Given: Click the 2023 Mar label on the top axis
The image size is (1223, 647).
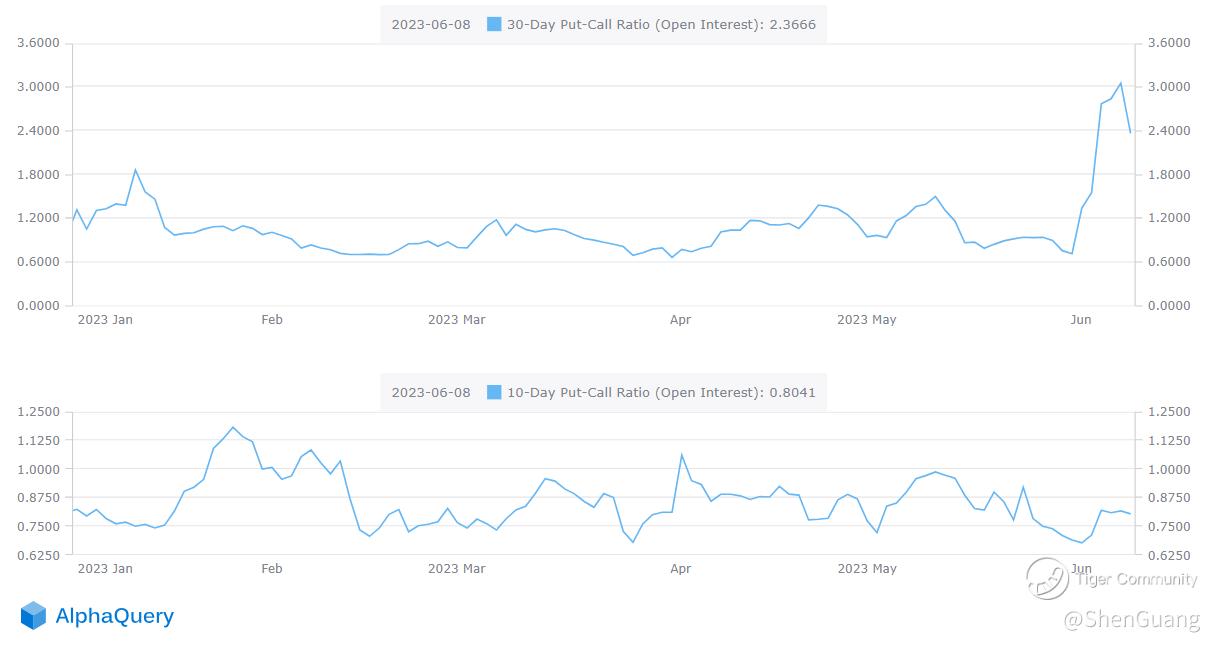Looking at the screenshot, I should point(456,320).
